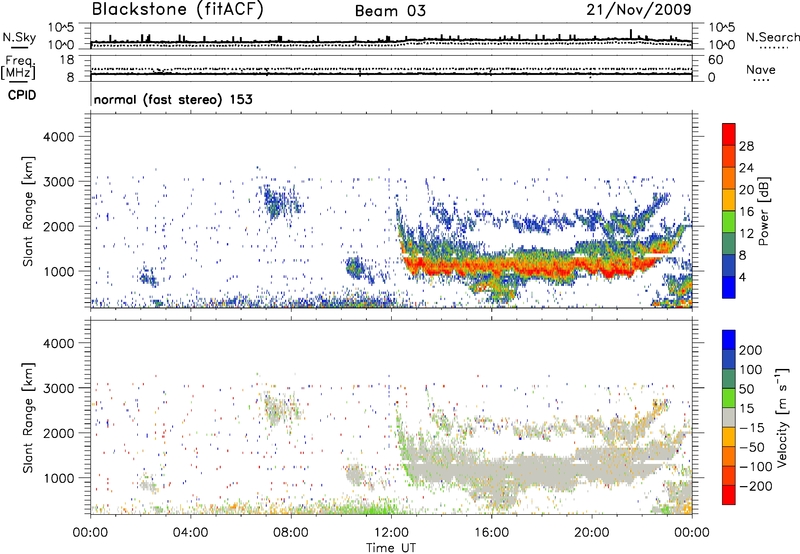Click the "12" label on Power colorbar
Image resolution: width=800 pixels, height=554 pixels.
(746, 234)
